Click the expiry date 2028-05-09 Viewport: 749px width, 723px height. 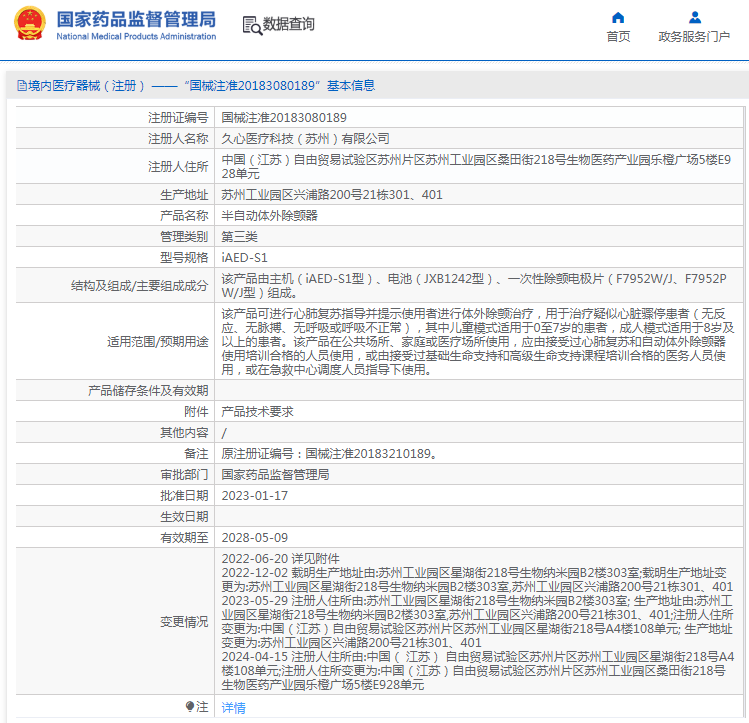pyautogui.click(x=254, y=537)
